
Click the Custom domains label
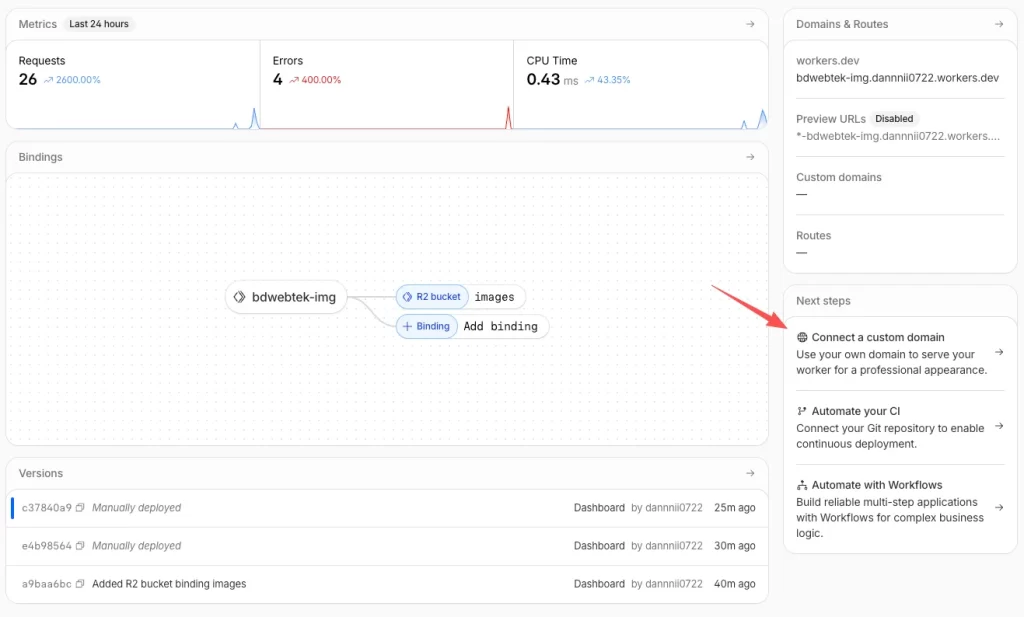click(x=839, y=178)
